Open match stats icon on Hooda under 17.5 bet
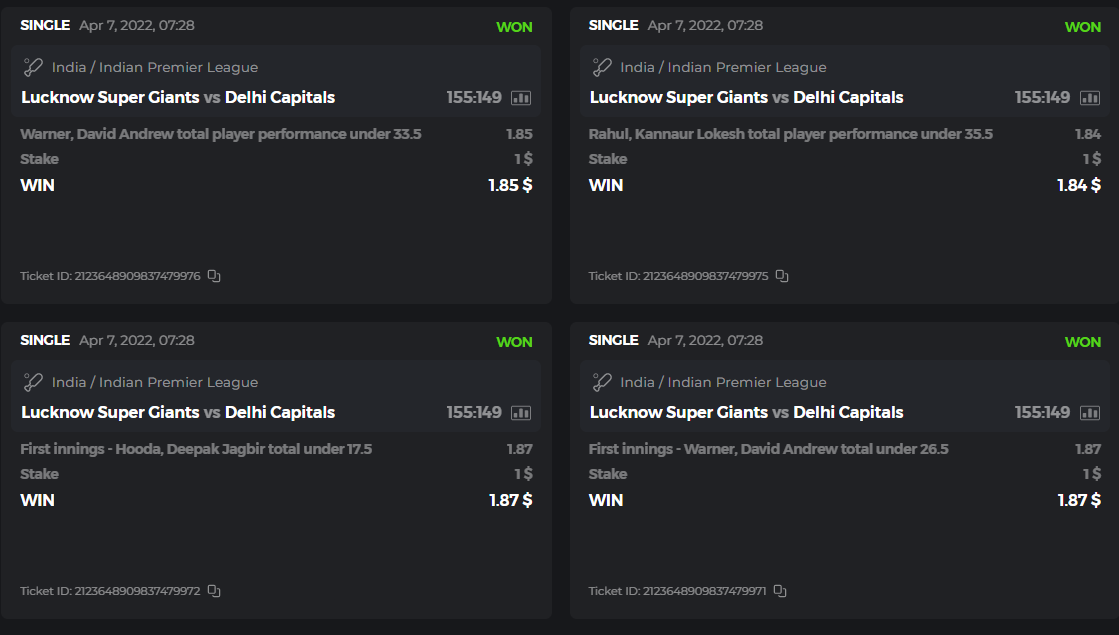 point(521,413)
